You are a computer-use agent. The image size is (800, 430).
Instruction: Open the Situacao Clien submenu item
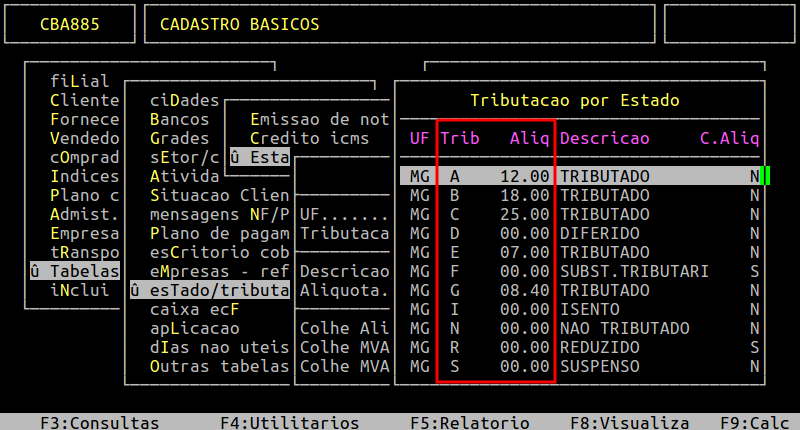pos(219,195)
